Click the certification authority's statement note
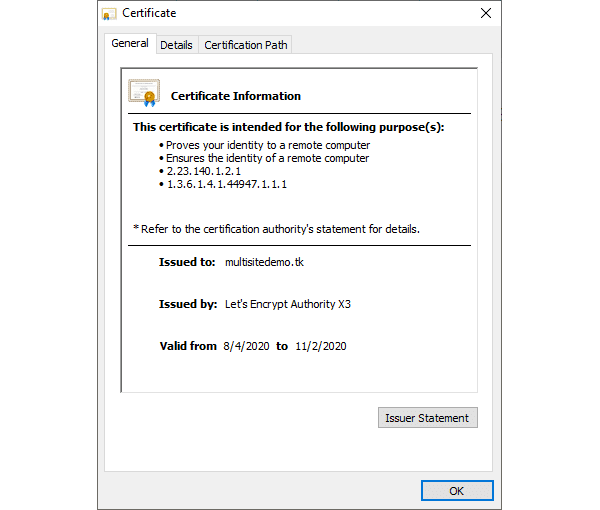Image resolution: width=600 pixels, height=510 pixels. click(x=276, y=229)
